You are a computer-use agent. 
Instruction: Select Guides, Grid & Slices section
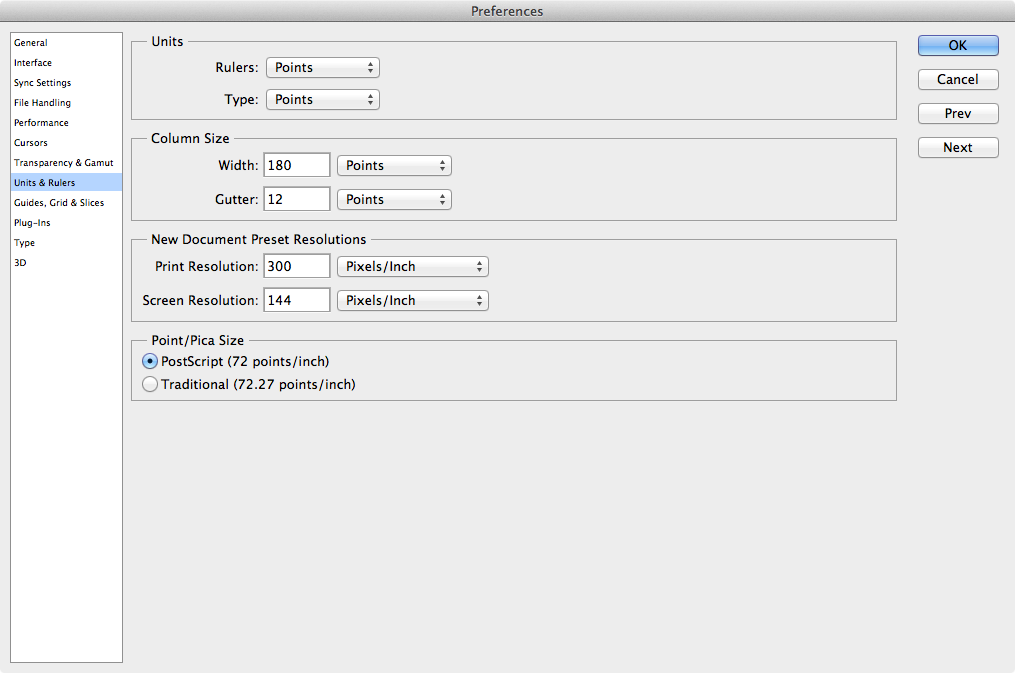[58, 203]
